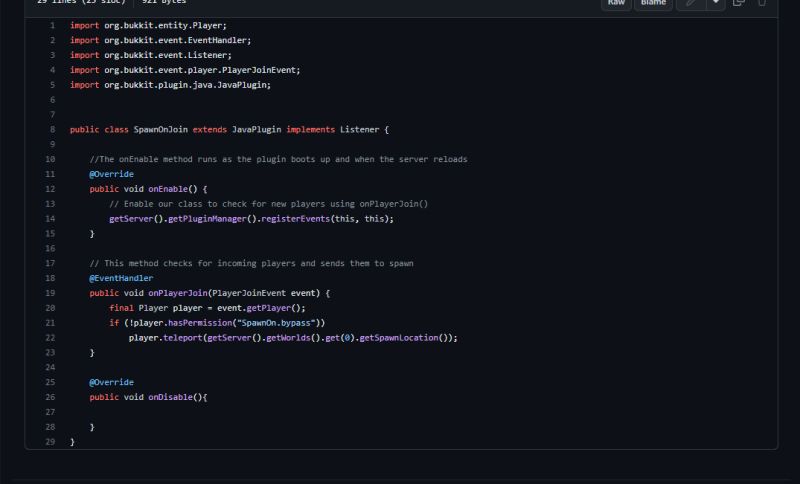Click the 'This method checks' comment
Viewport: 800px width, 484px height.
point(252,264)
